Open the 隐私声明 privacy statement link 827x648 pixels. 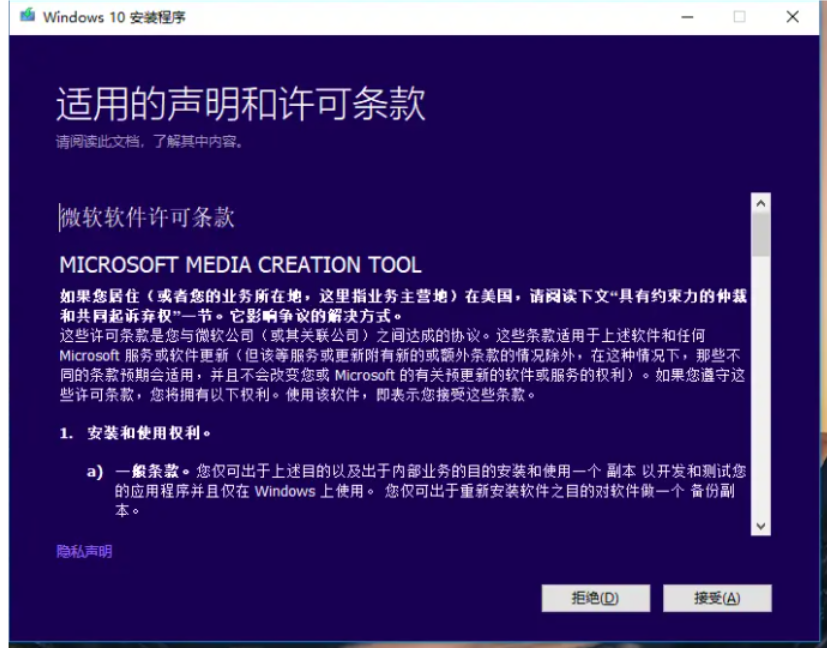84,551
